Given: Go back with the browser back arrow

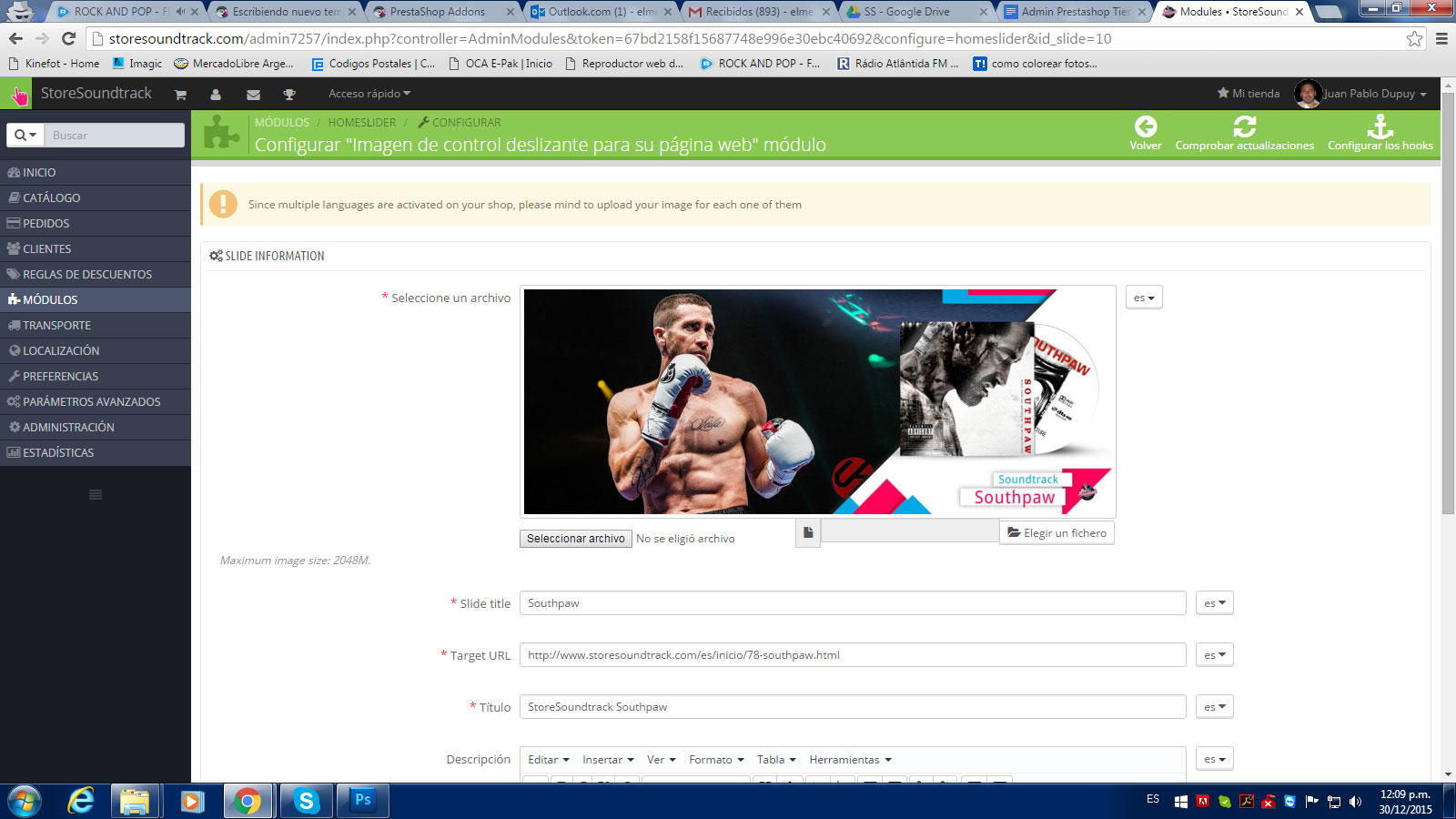Looking at the screenshot, I should coord(15,38).
